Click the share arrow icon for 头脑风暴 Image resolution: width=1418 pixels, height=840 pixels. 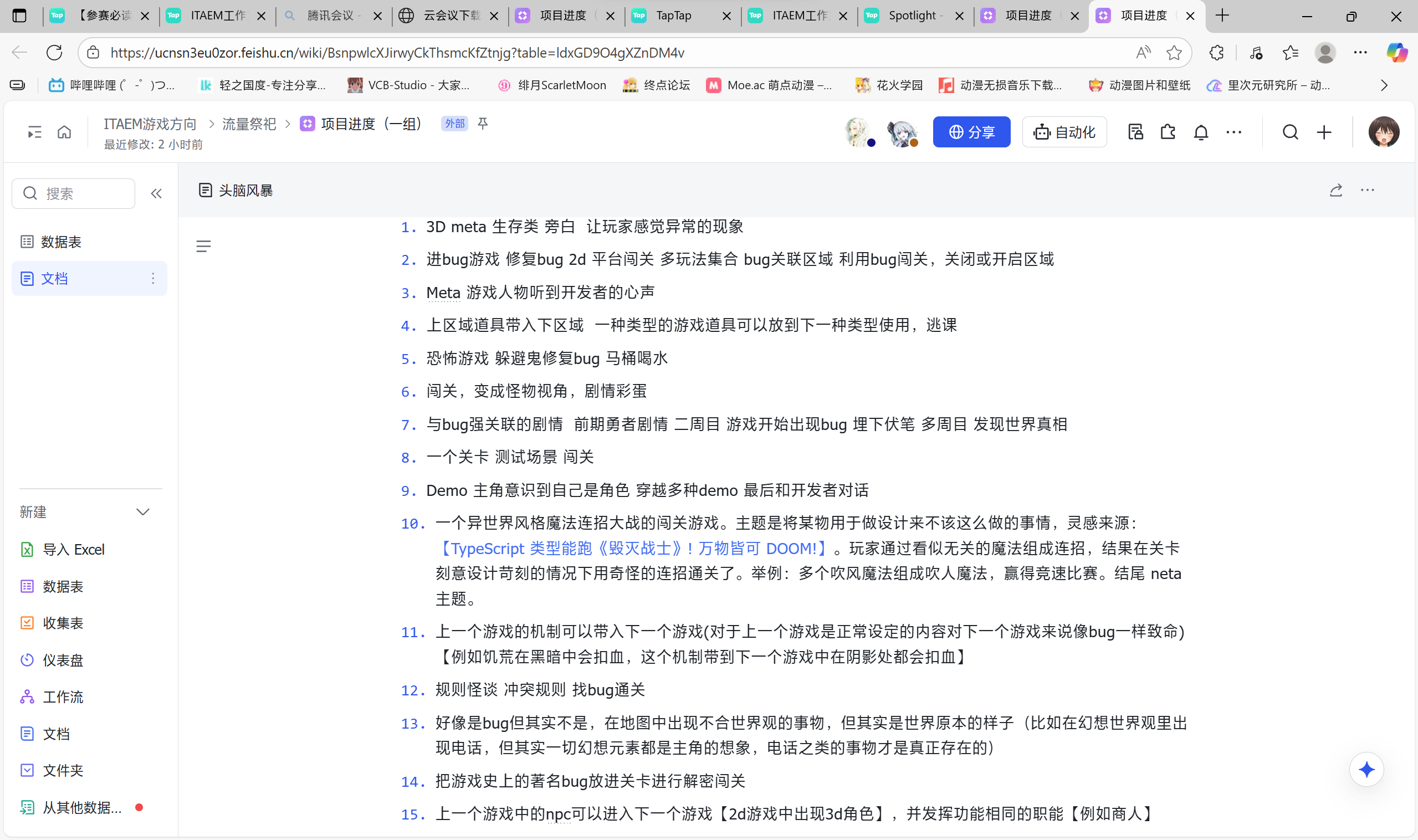(x=1335, y=191)
